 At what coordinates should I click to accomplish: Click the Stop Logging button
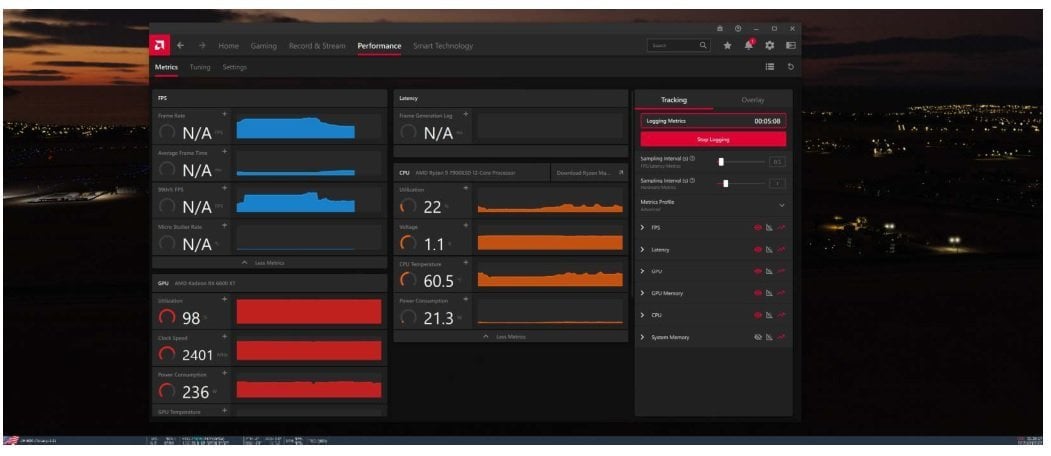tap(713, 139)
